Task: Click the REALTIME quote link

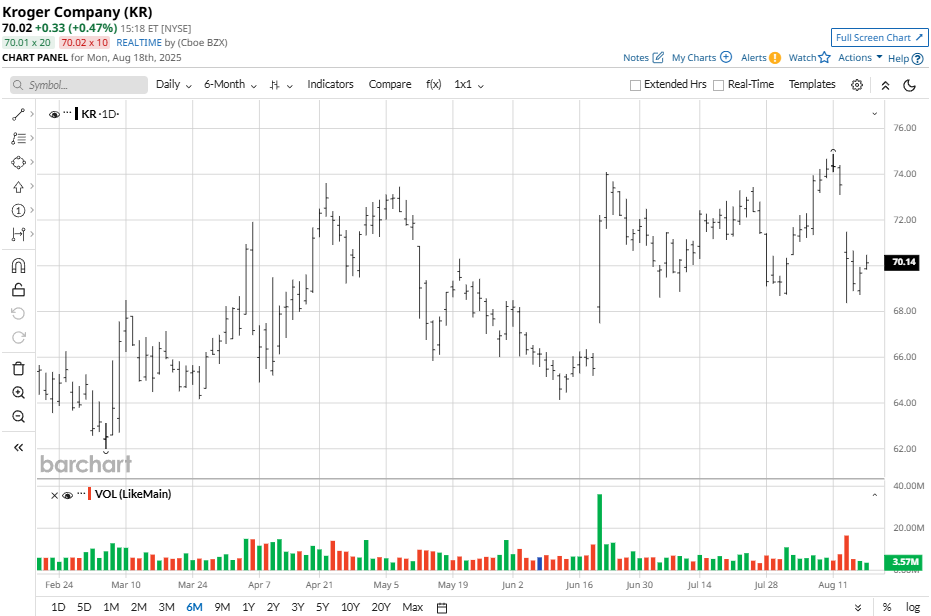Action: point(139,43)
